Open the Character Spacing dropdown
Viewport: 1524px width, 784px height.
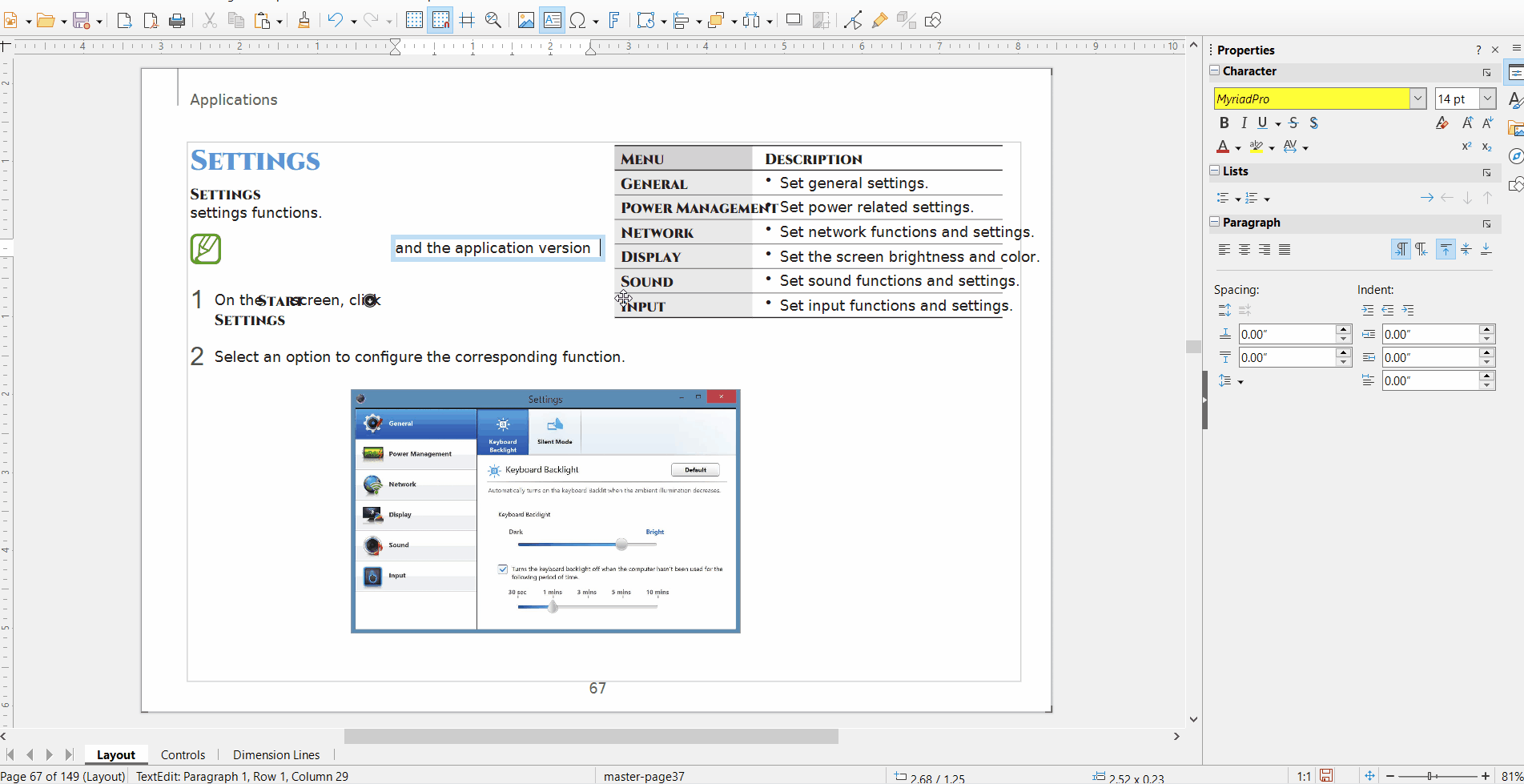point(1305,147)
